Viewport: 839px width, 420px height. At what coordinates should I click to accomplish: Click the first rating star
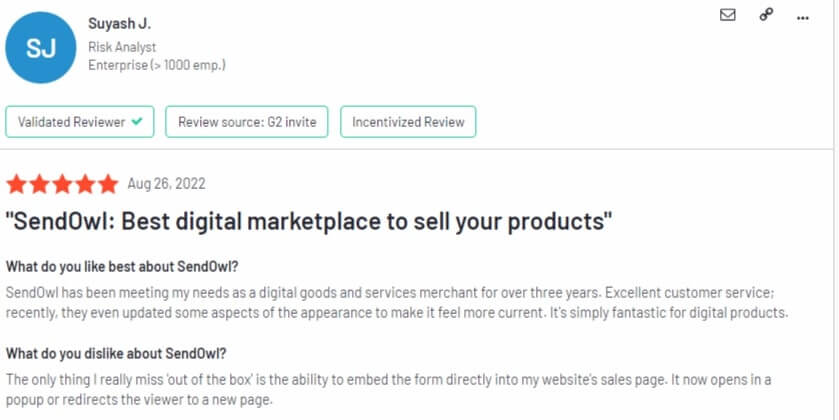[17, 184]
